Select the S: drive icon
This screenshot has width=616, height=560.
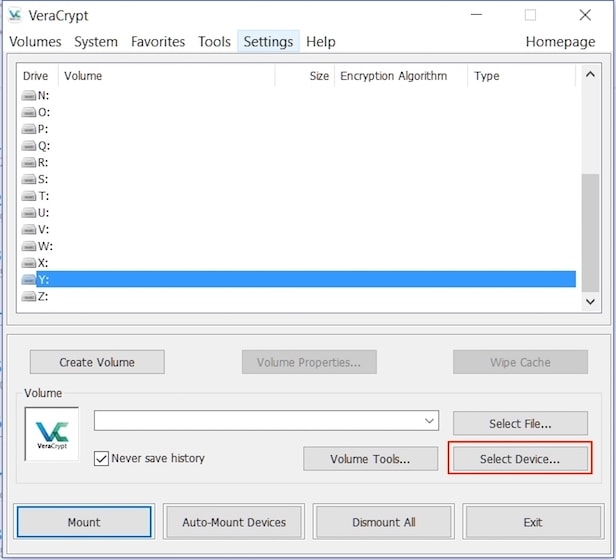[29, 179]
